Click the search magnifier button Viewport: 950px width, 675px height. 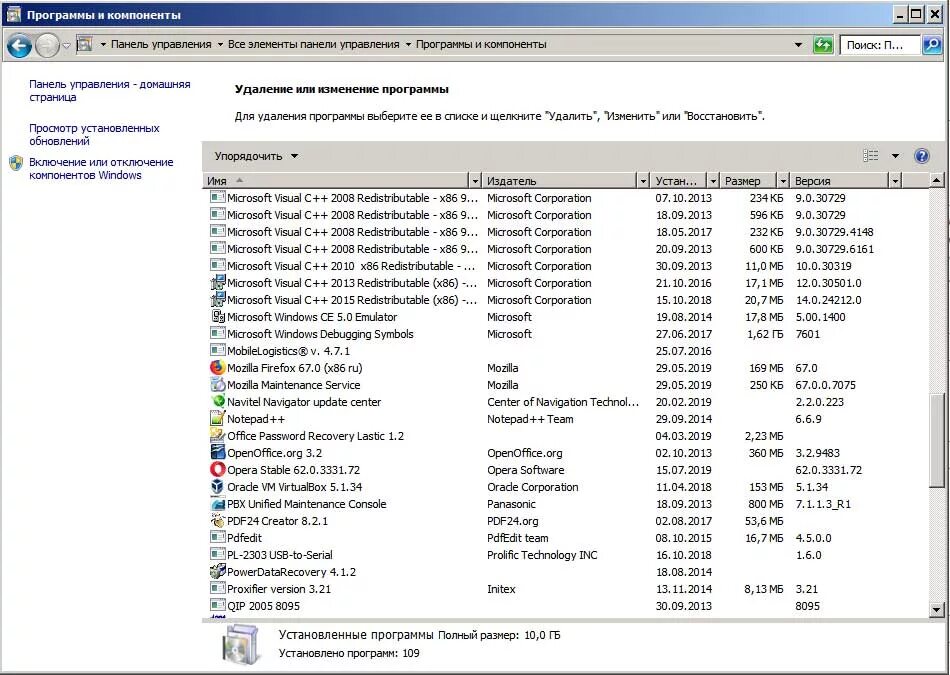point(931,45)
